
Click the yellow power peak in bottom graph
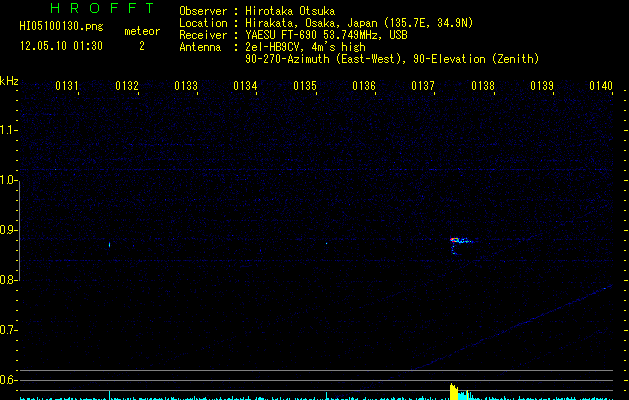coord(454,392)
